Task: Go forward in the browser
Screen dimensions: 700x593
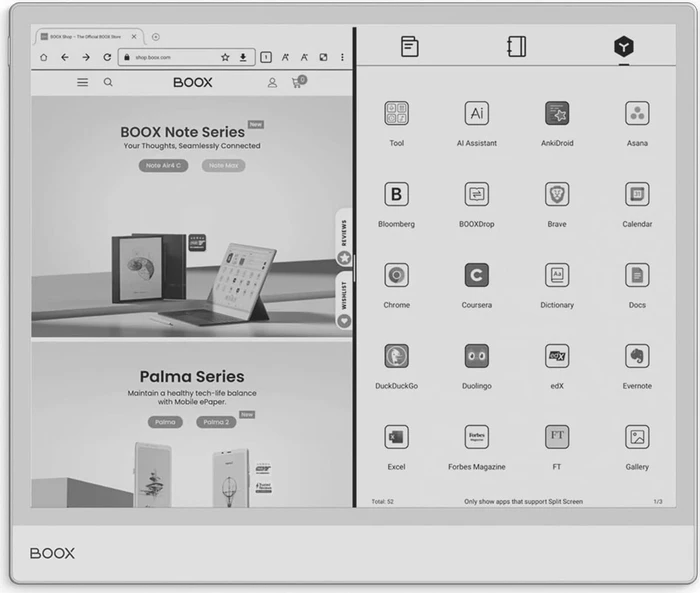Action: click(x=86, y=57)
